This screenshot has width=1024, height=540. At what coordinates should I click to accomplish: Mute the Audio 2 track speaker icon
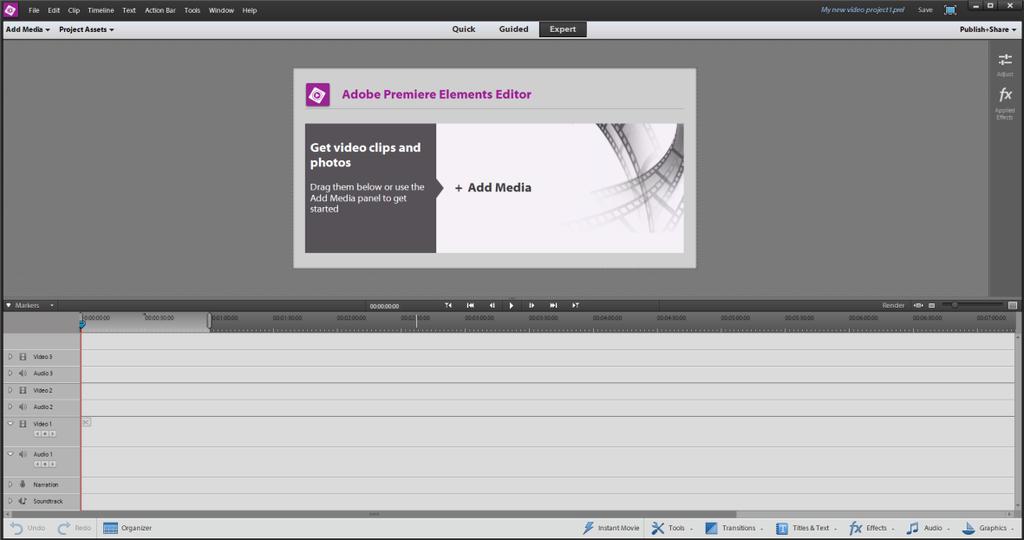[x=23, y=406]
